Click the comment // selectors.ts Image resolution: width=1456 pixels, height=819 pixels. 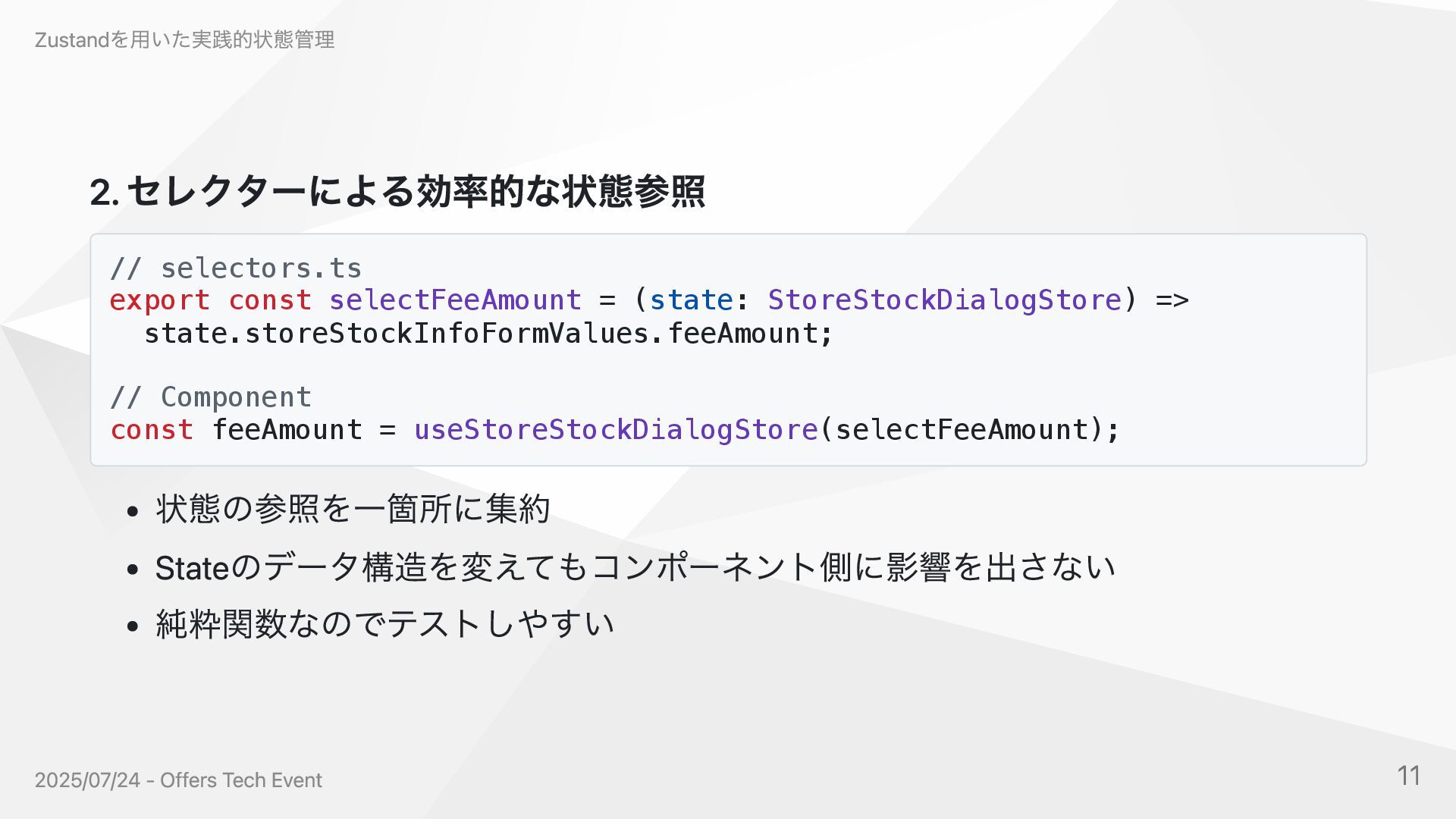click(236, 268)
